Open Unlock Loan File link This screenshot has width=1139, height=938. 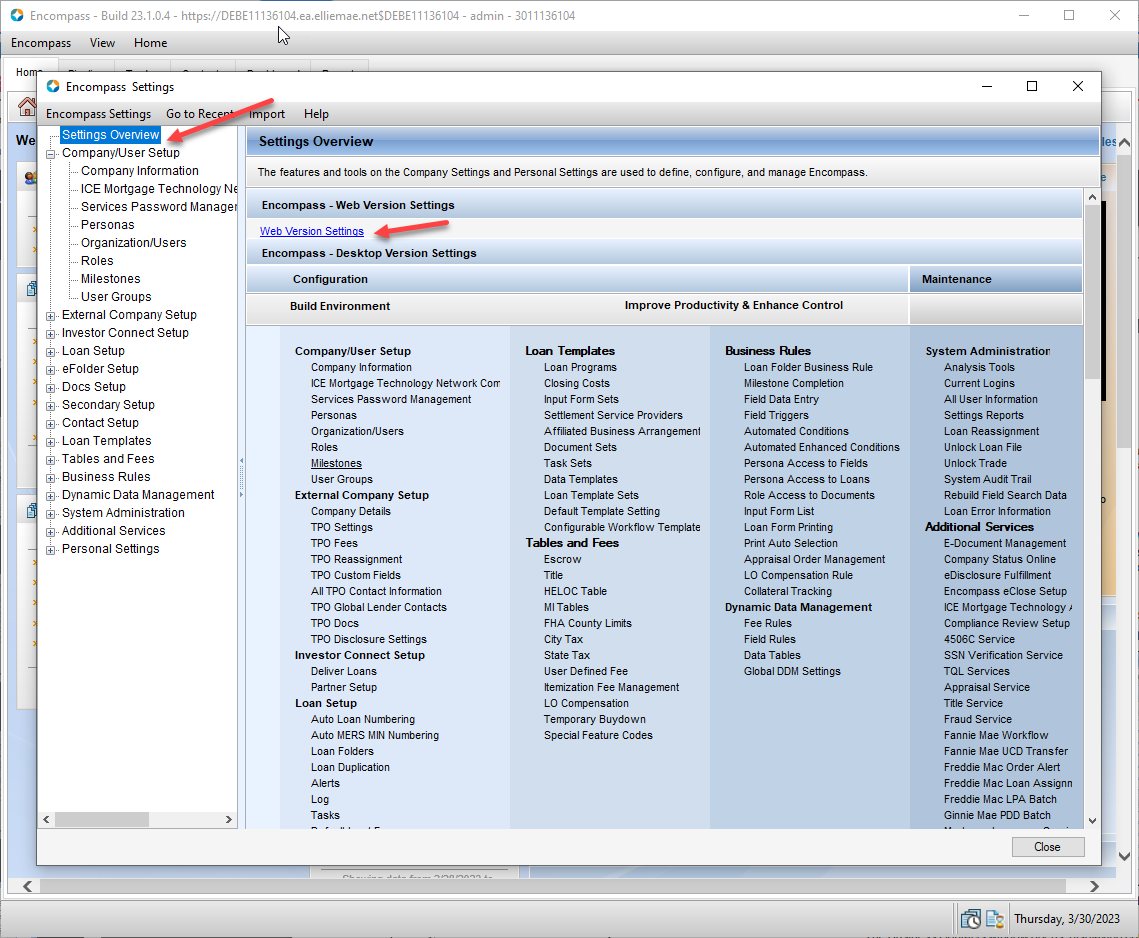coord(982,448)
